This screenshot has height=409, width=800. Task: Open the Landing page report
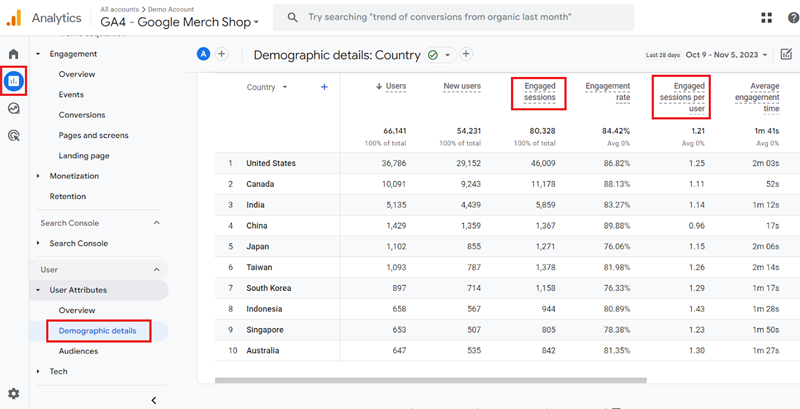[84, 156]
